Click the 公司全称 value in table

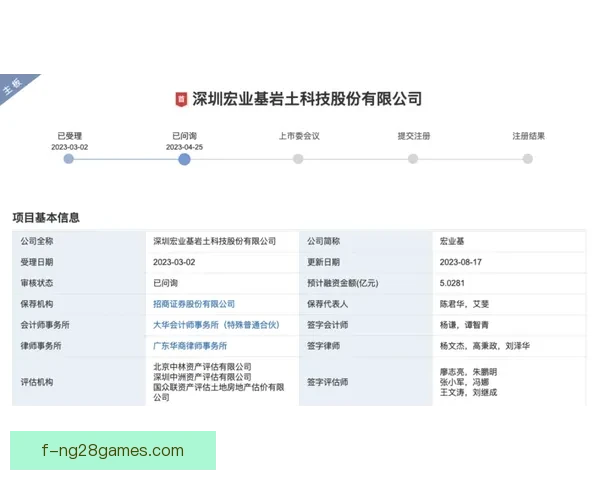click(x=215, y=241)
